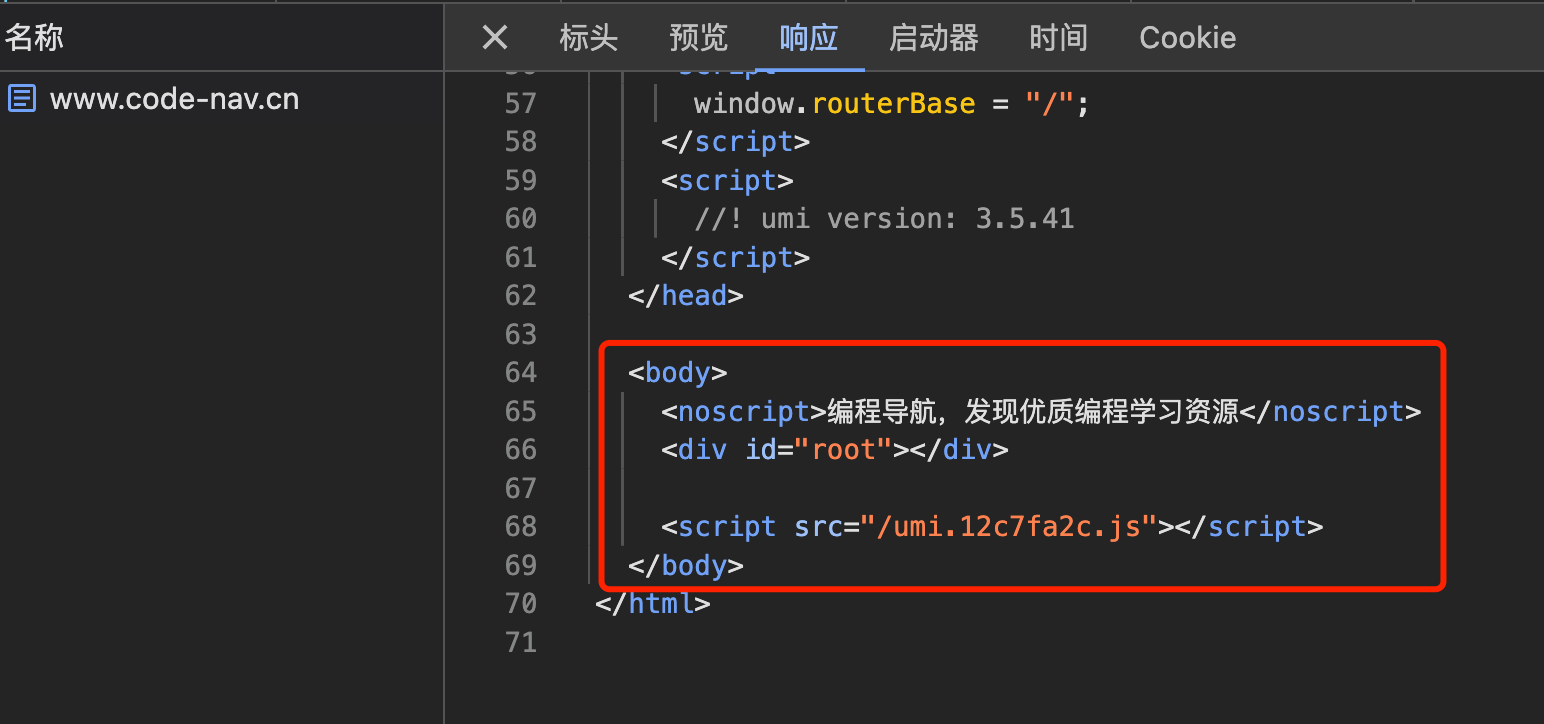Click line number 68 in the gutter
The image size is (1544, 724).
pos(521,527)
